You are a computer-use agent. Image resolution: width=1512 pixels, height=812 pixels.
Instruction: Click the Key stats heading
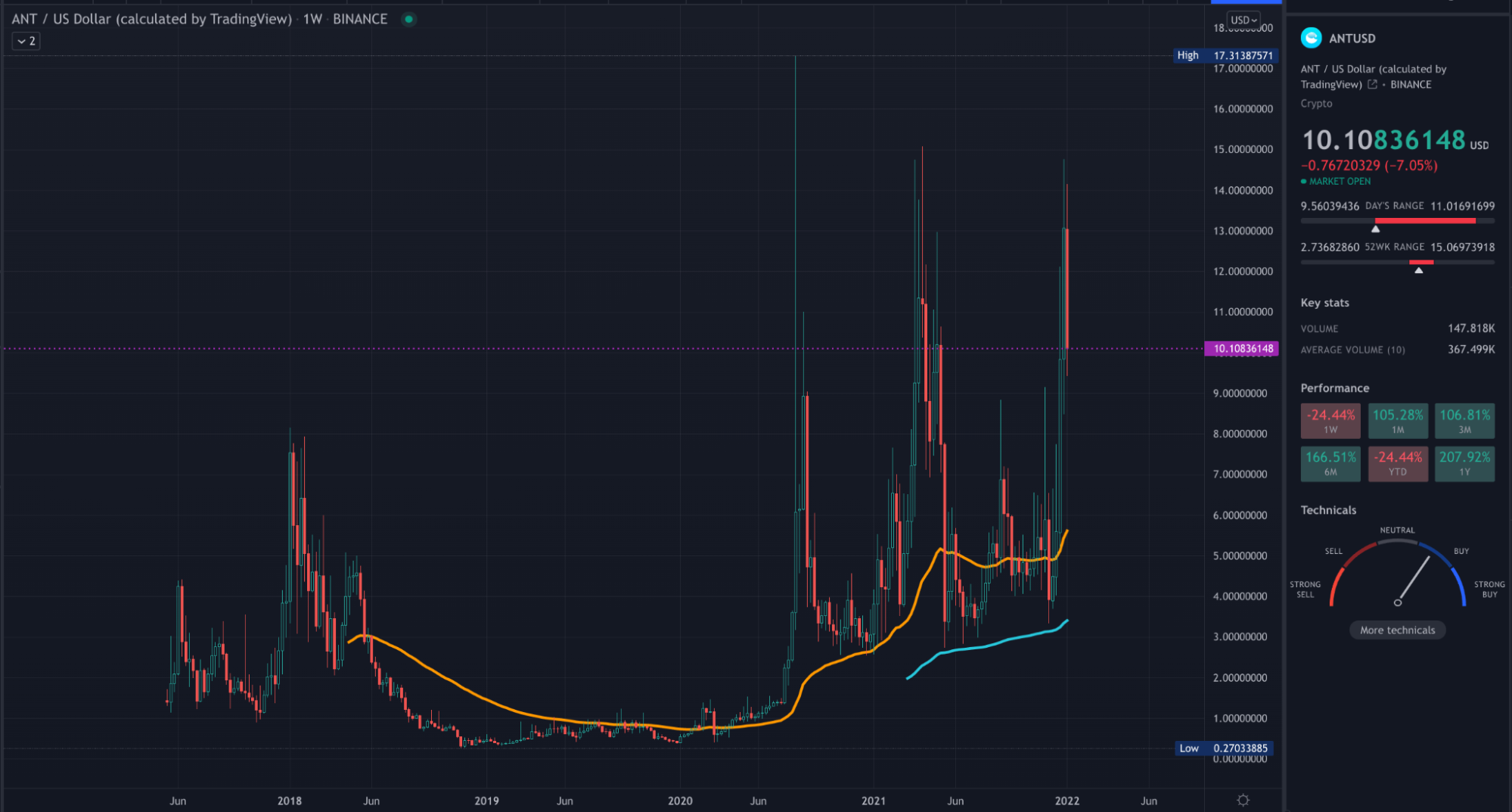1324,303
